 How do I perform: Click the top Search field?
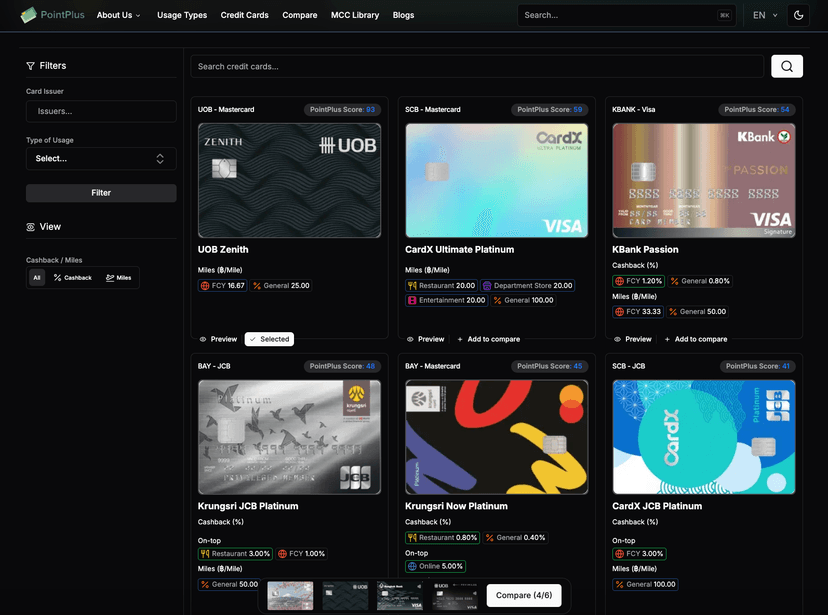click(x=627, y=15)
